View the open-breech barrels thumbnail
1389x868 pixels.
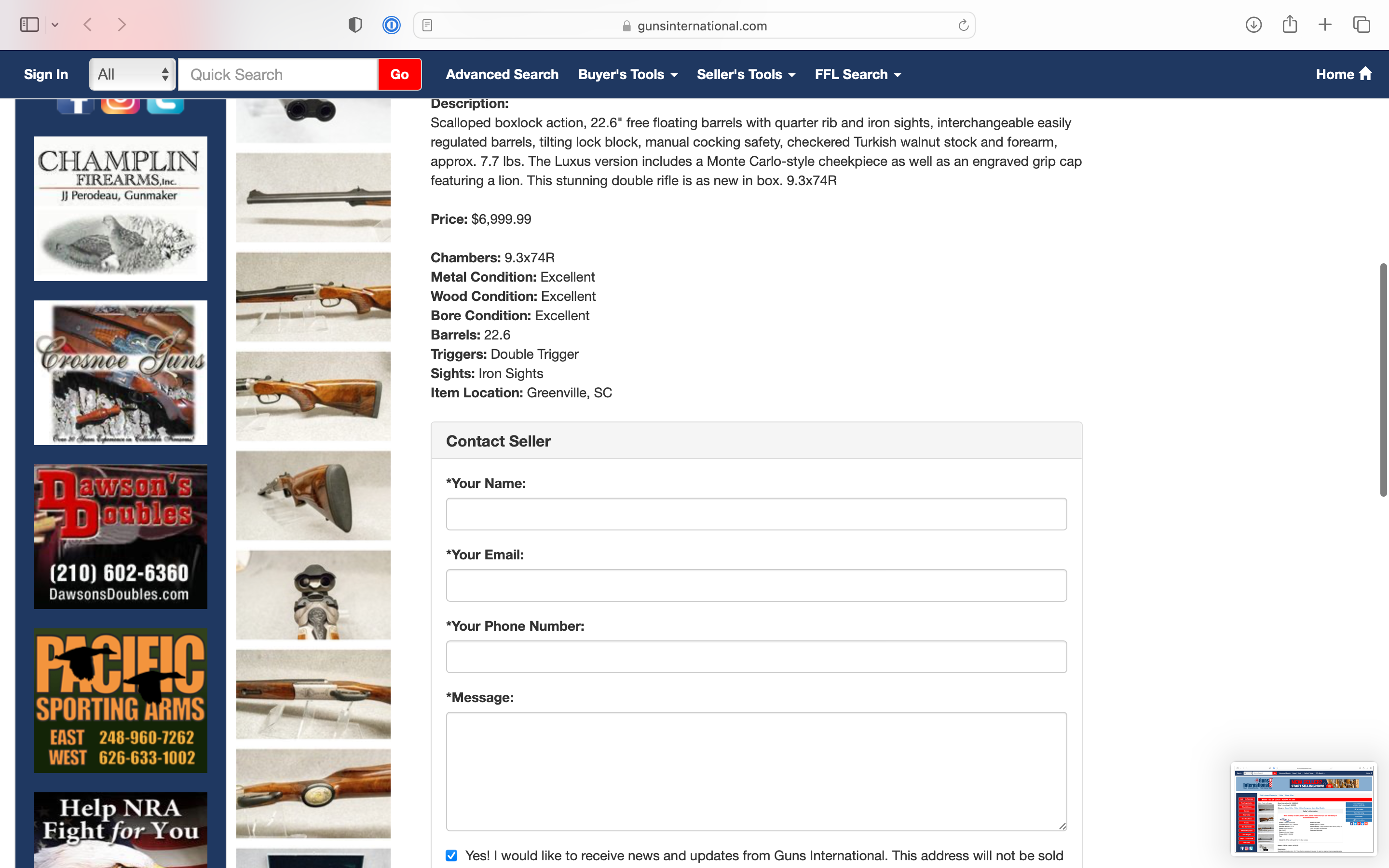(x=313, y=595)
